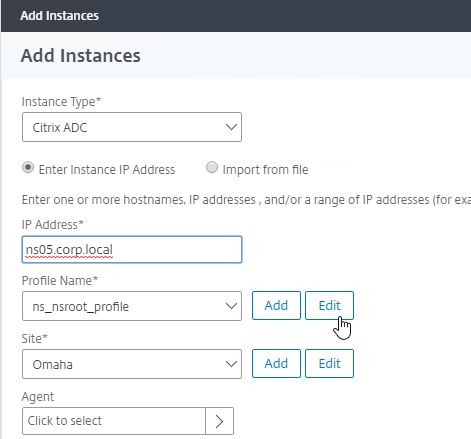This screenshot has height=439, width=471.
Task: Click the 'Profile Name*' field label
Action: tap(60, 281)
